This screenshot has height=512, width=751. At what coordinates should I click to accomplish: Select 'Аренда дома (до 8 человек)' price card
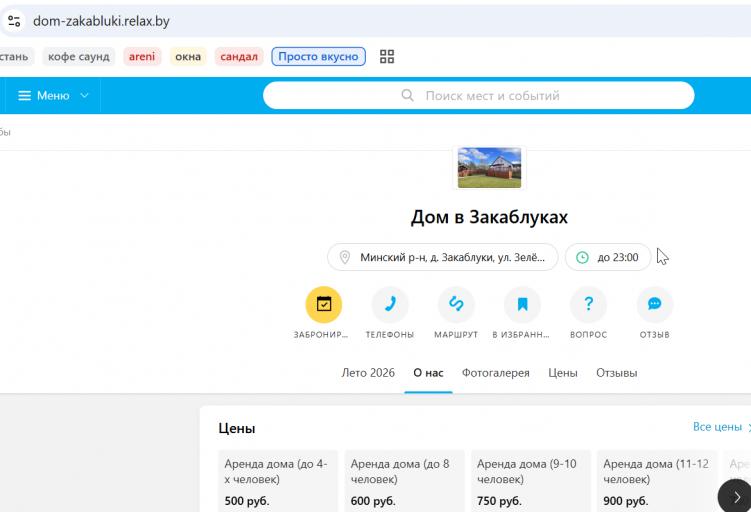404,480
